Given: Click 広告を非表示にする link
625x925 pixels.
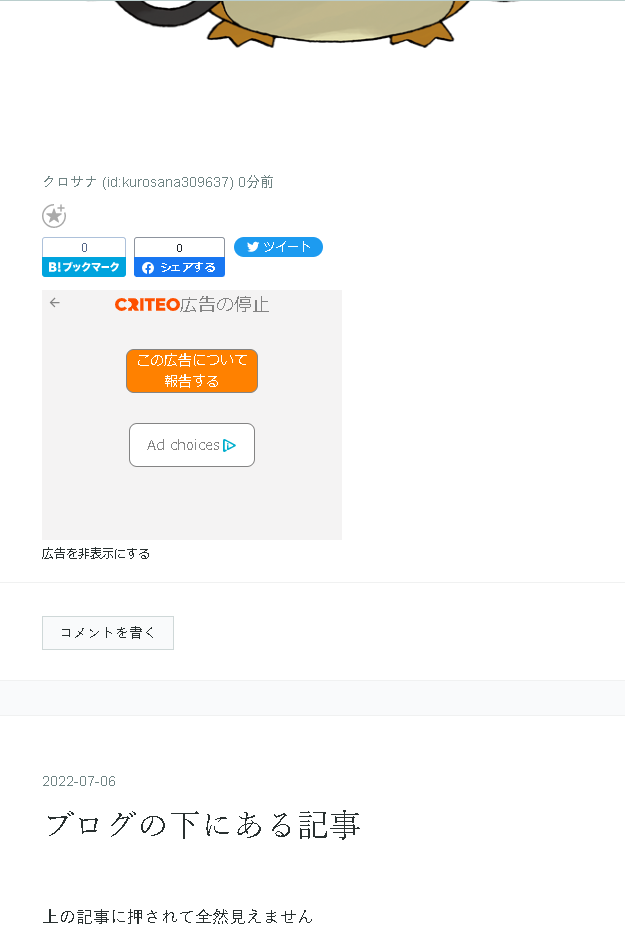Looking at the screenshot, I should pos(96,553).
